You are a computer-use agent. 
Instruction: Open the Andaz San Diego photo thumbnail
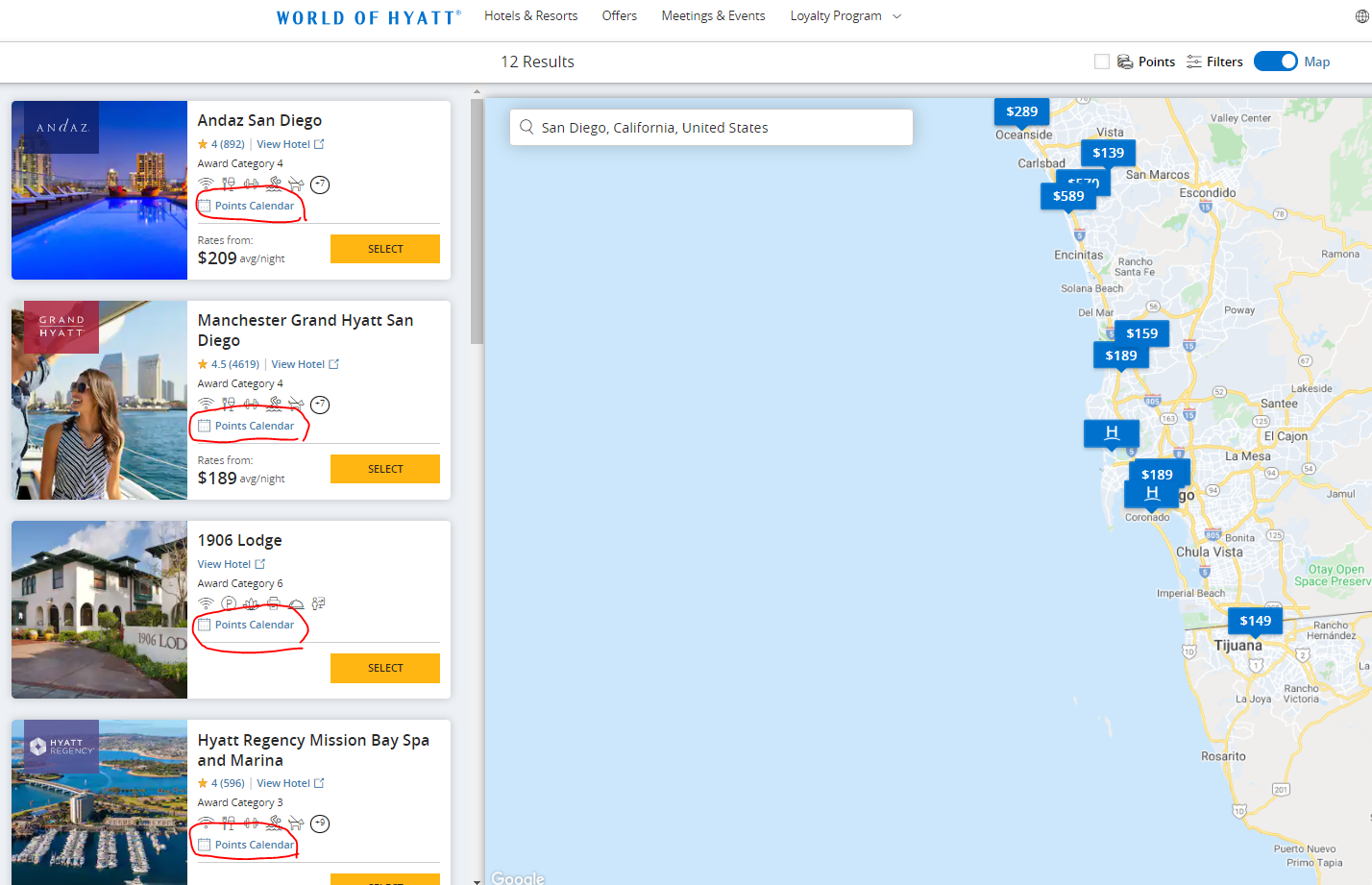99,190
